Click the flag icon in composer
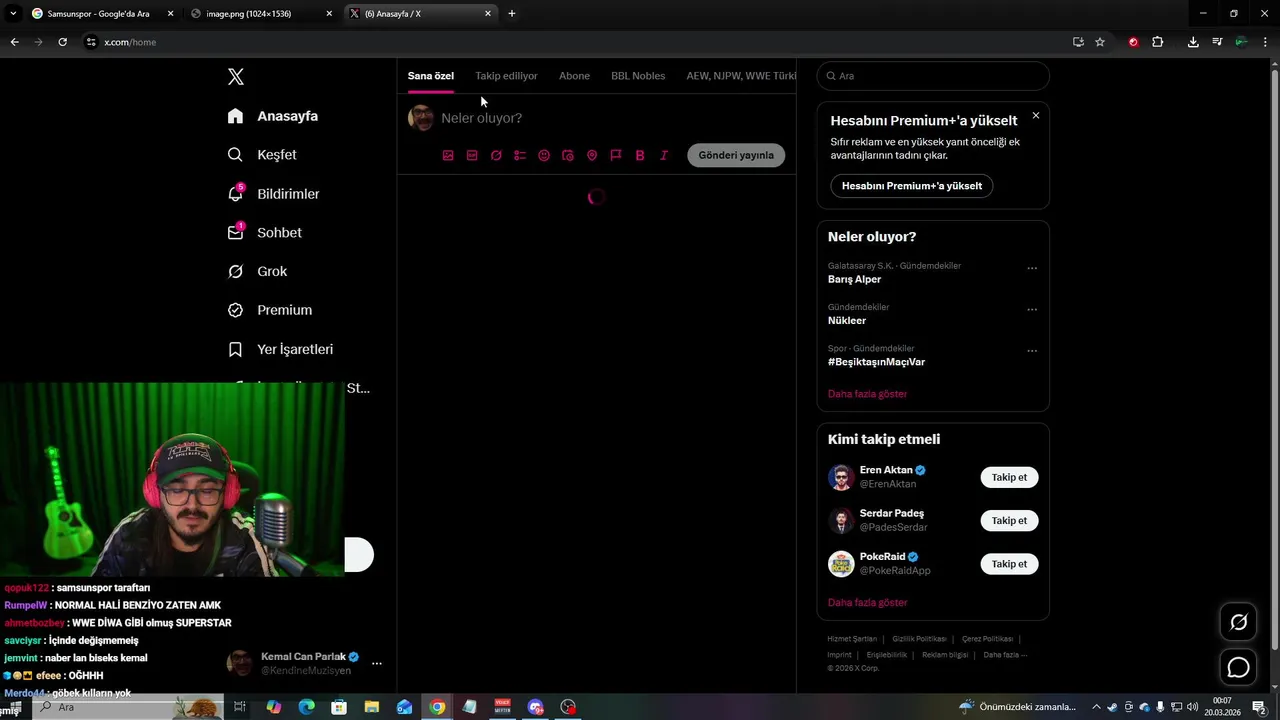 pyautogui.click(x=616, y=155)
